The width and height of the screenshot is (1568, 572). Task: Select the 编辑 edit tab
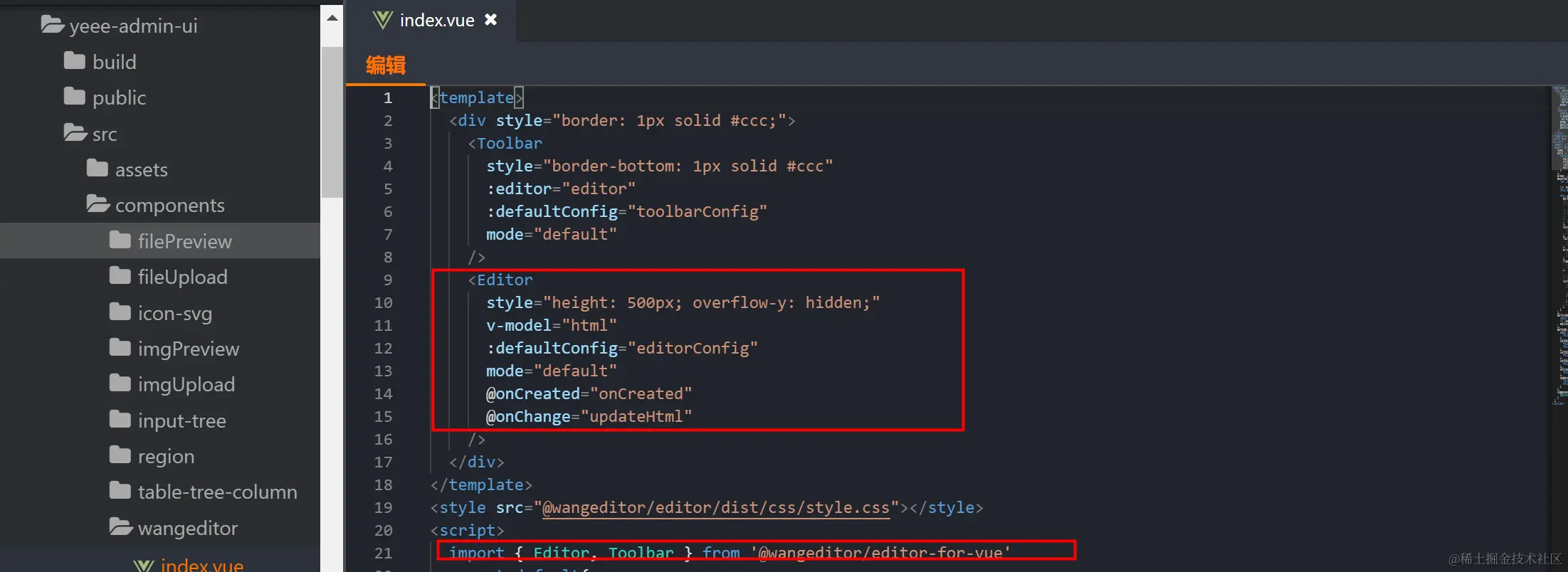click(386, 65)
